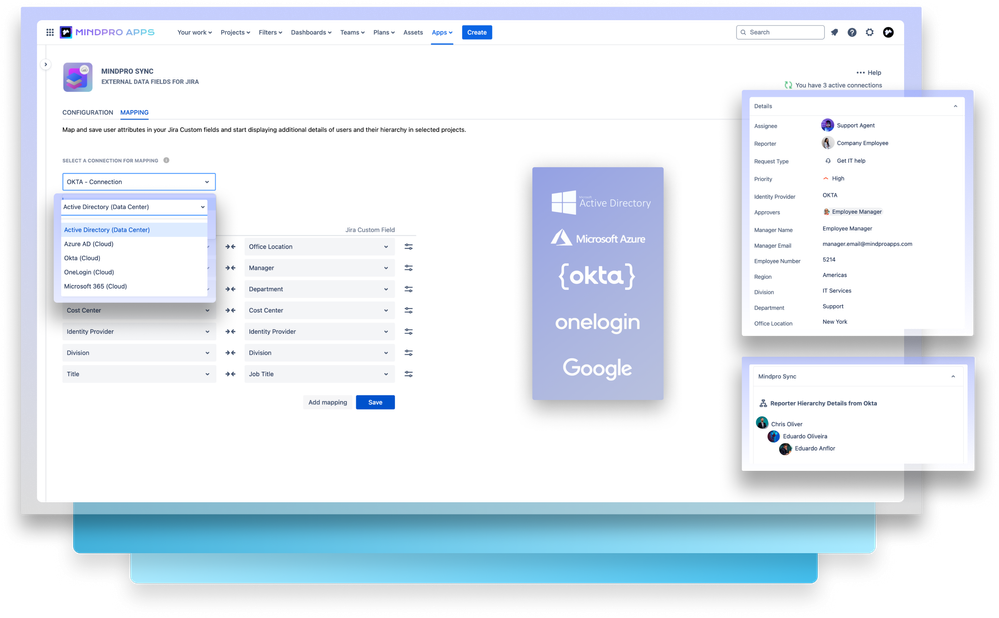Open the settings gear icon
This screenshot has width=999, height=618.
(870, 32)
